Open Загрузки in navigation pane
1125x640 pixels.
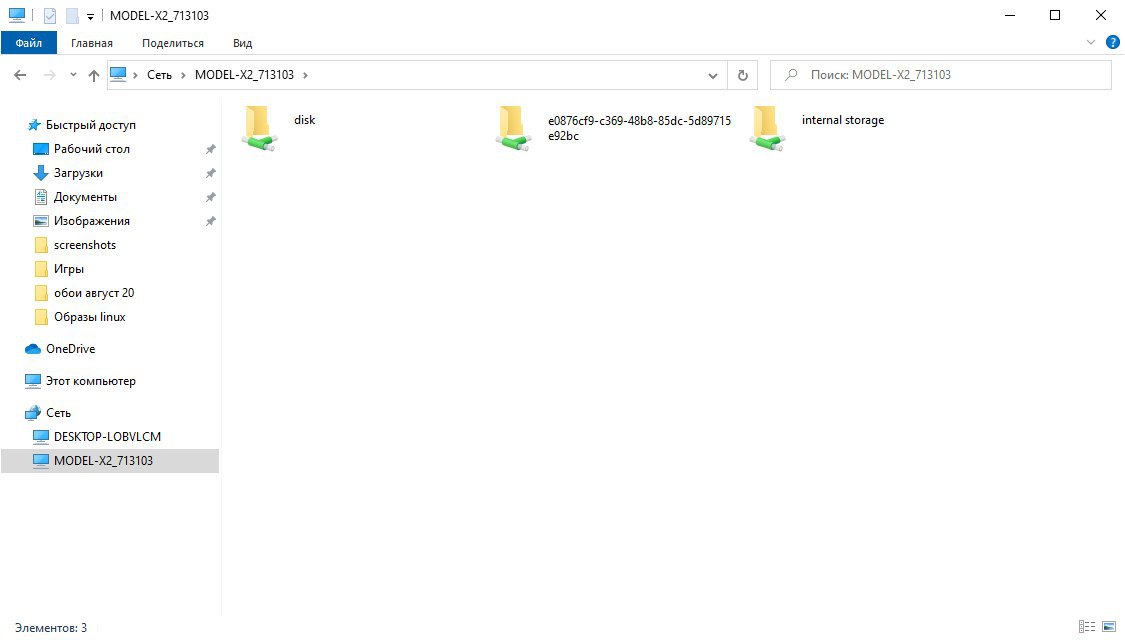(78, 173)
